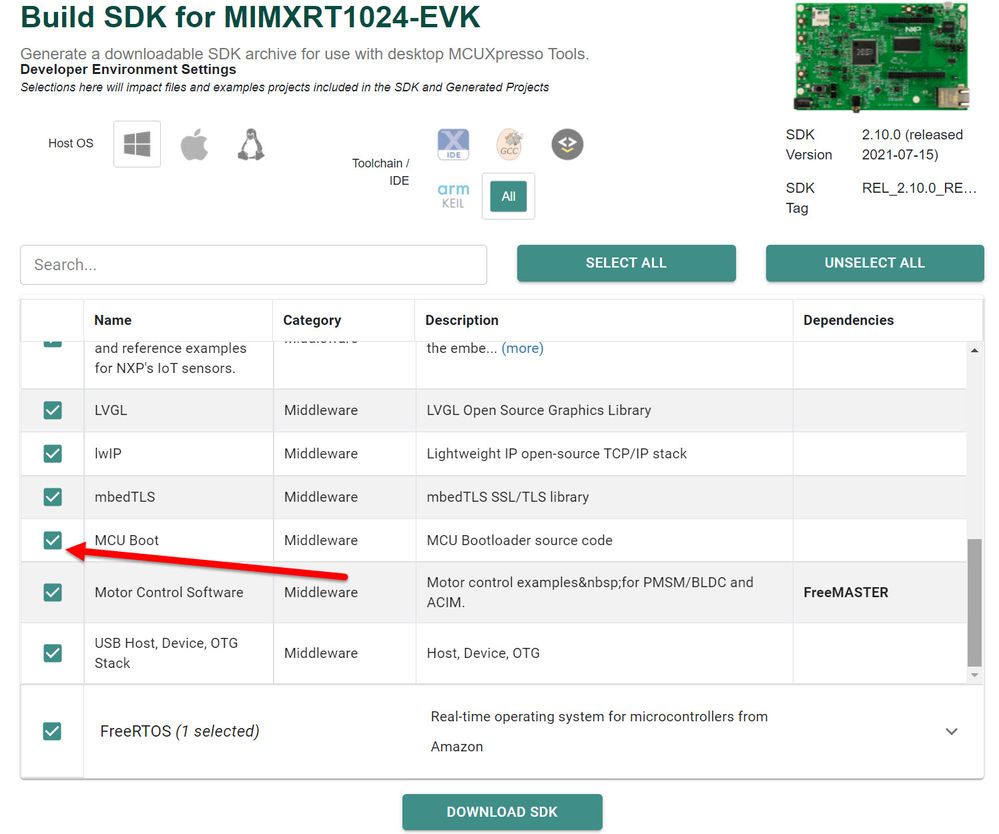Click 'mbedTLS SSL/TLS library' description
Screen dimensions: 999x834
[508, 497]
